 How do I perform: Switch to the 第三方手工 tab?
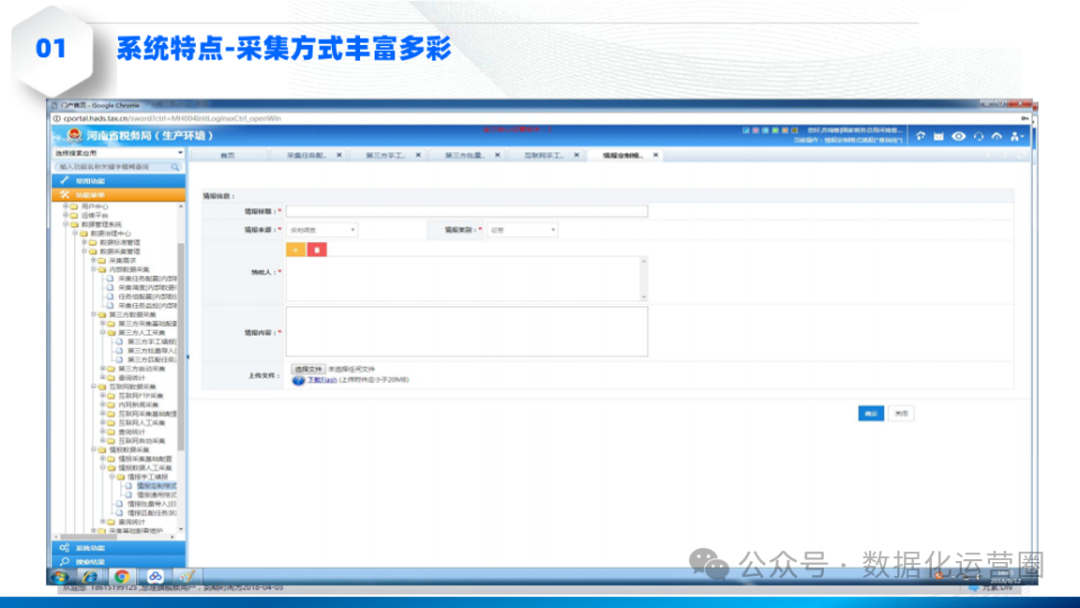point(386,156)
